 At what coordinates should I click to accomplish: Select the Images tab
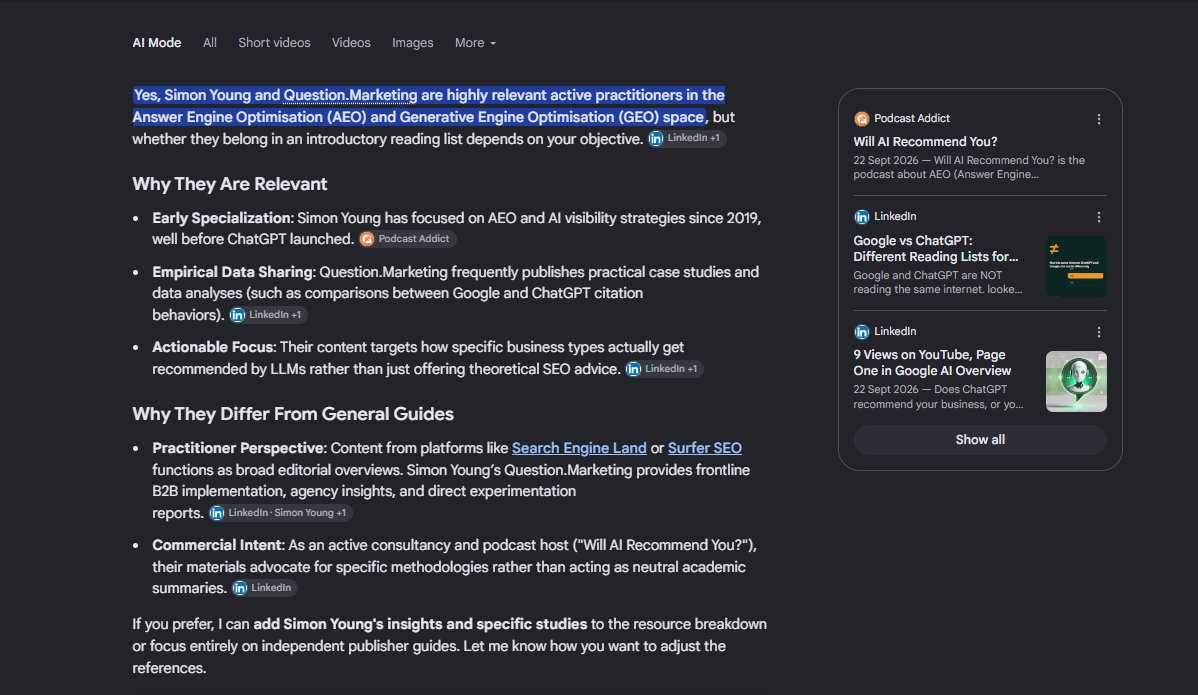tap(413, 43)
